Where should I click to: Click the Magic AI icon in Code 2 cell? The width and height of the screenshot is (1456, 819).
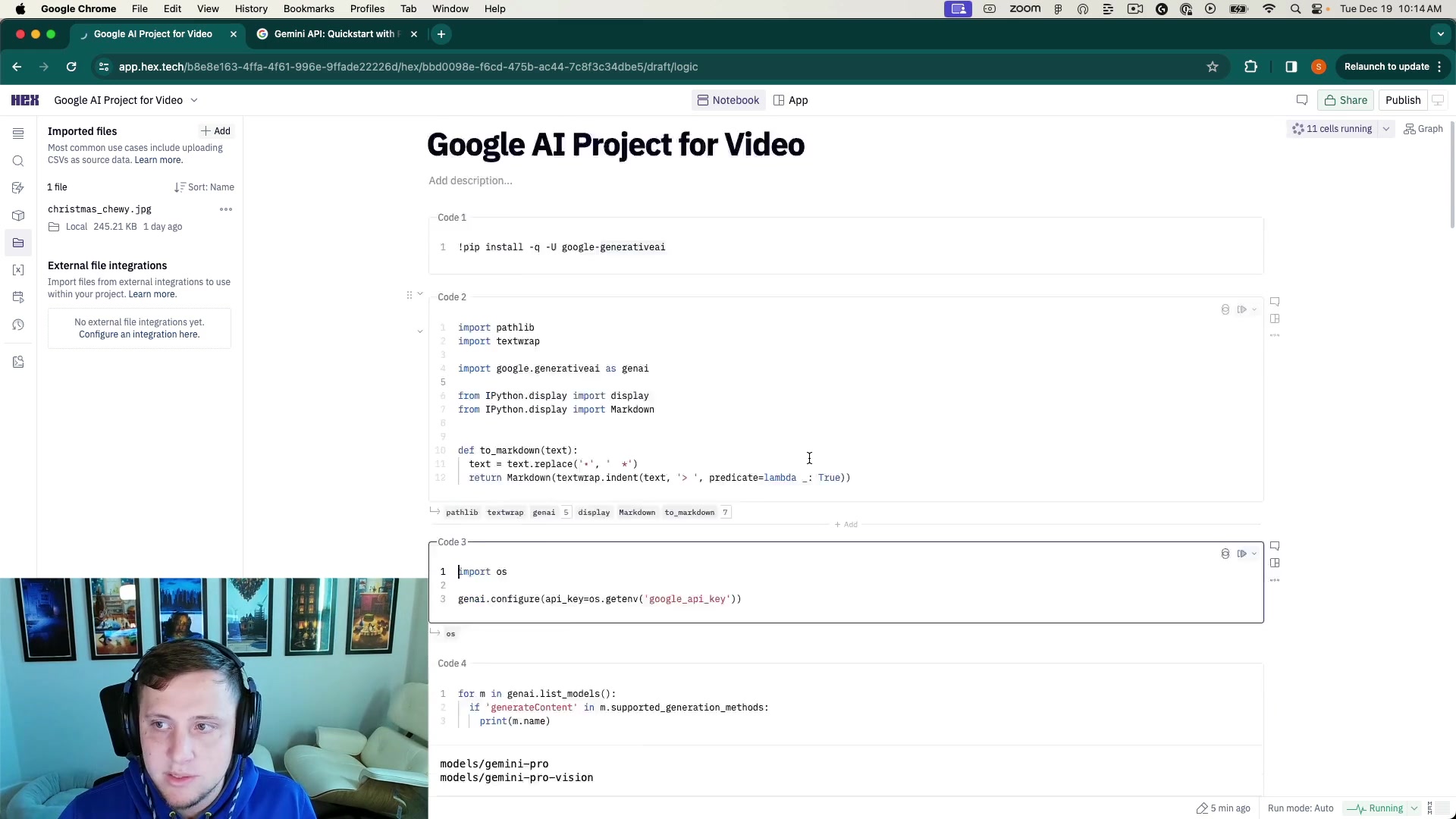pyautogui.click(x=1225, y=309)
